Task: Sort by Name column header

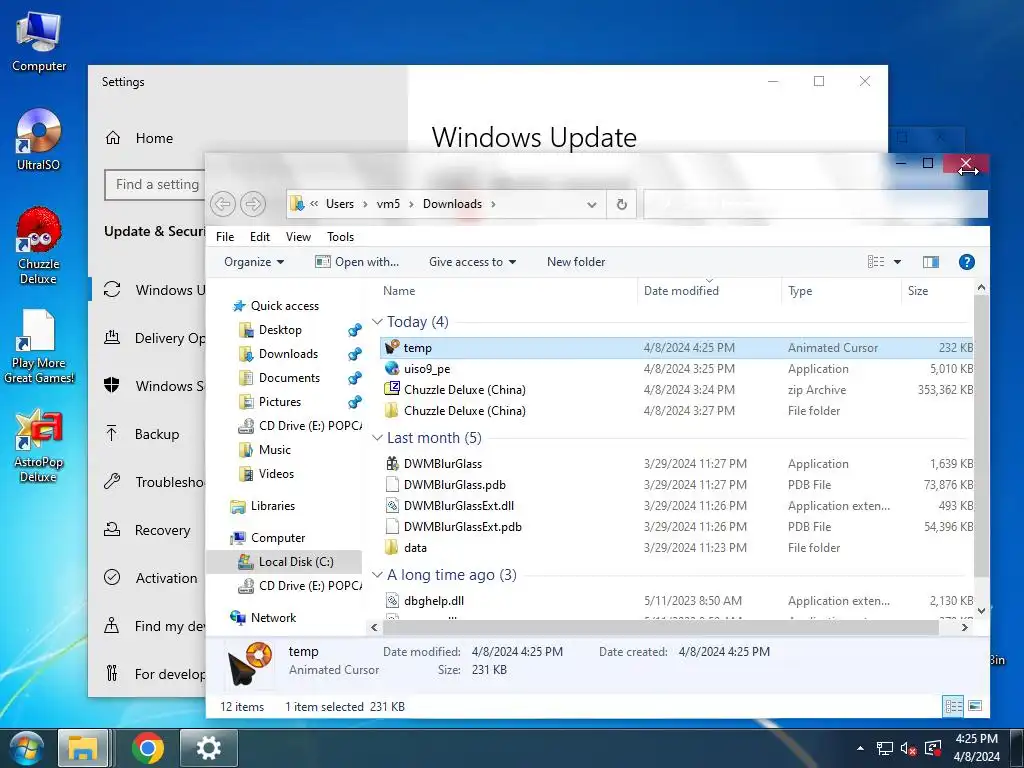Action: [x=507, y=291]
